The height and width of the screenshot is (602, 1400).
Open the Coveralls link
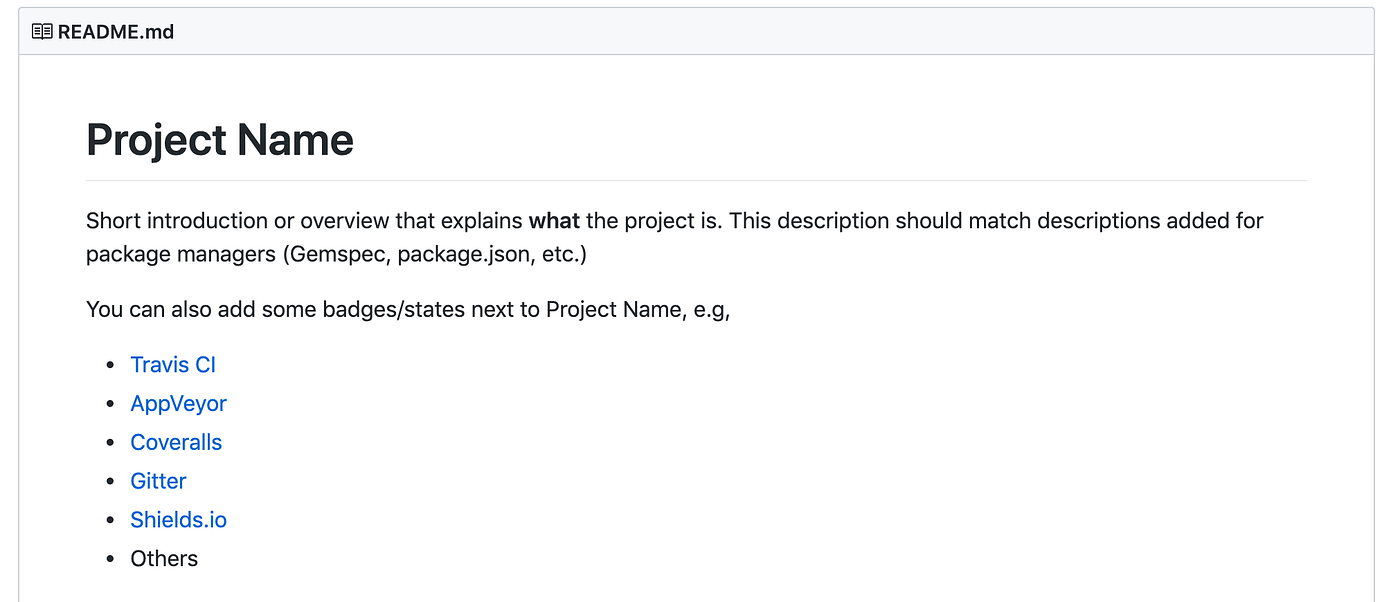(176, 443)
